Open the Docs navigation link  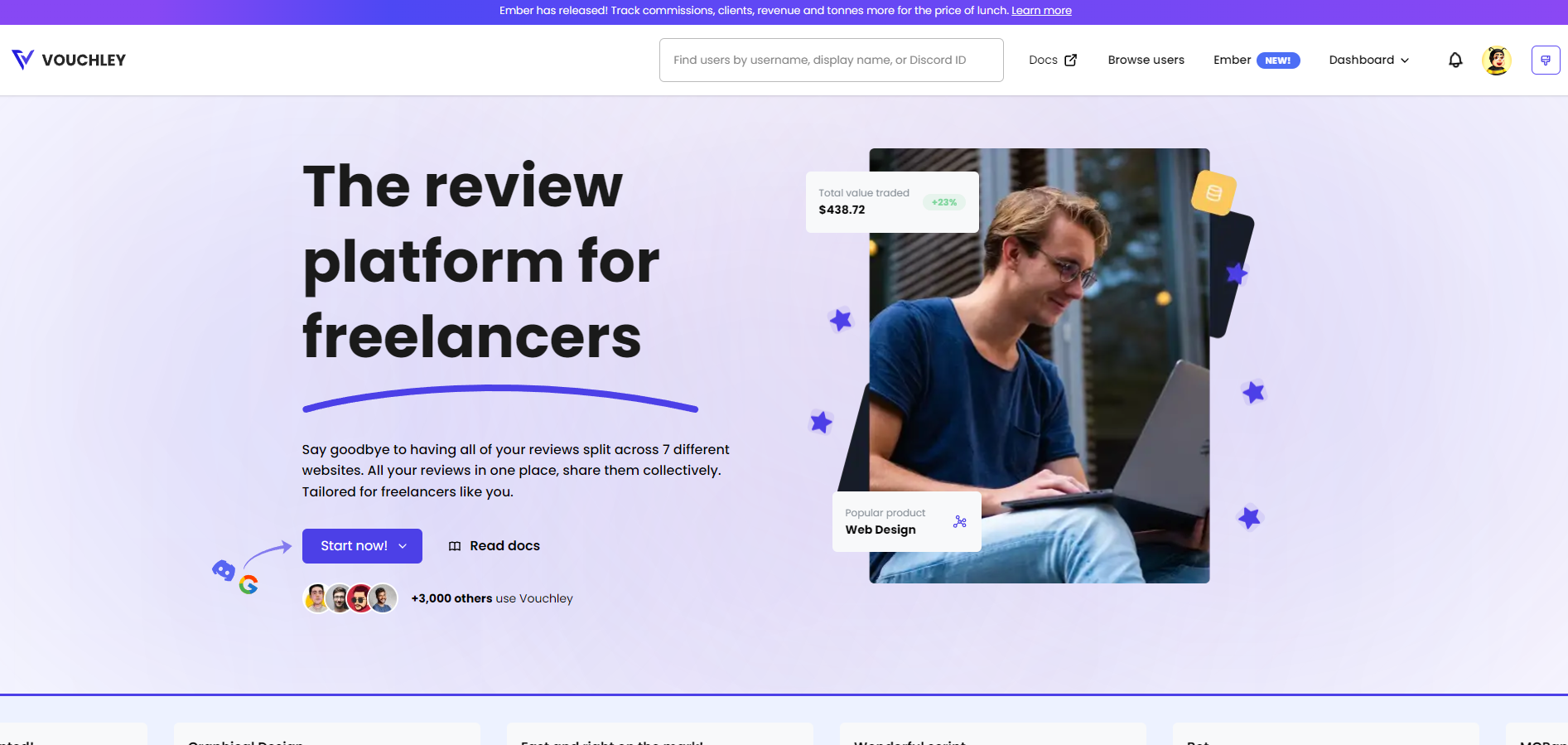click(x=1043, y=60)
